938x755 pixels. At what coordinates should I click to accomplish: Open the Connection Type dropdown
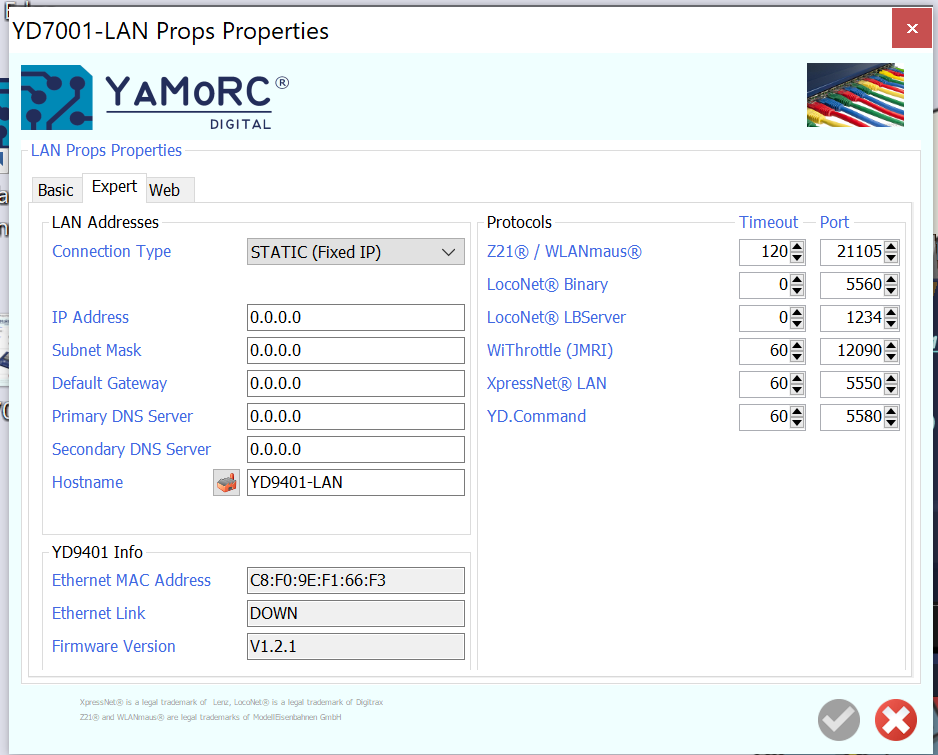(355, 252)
